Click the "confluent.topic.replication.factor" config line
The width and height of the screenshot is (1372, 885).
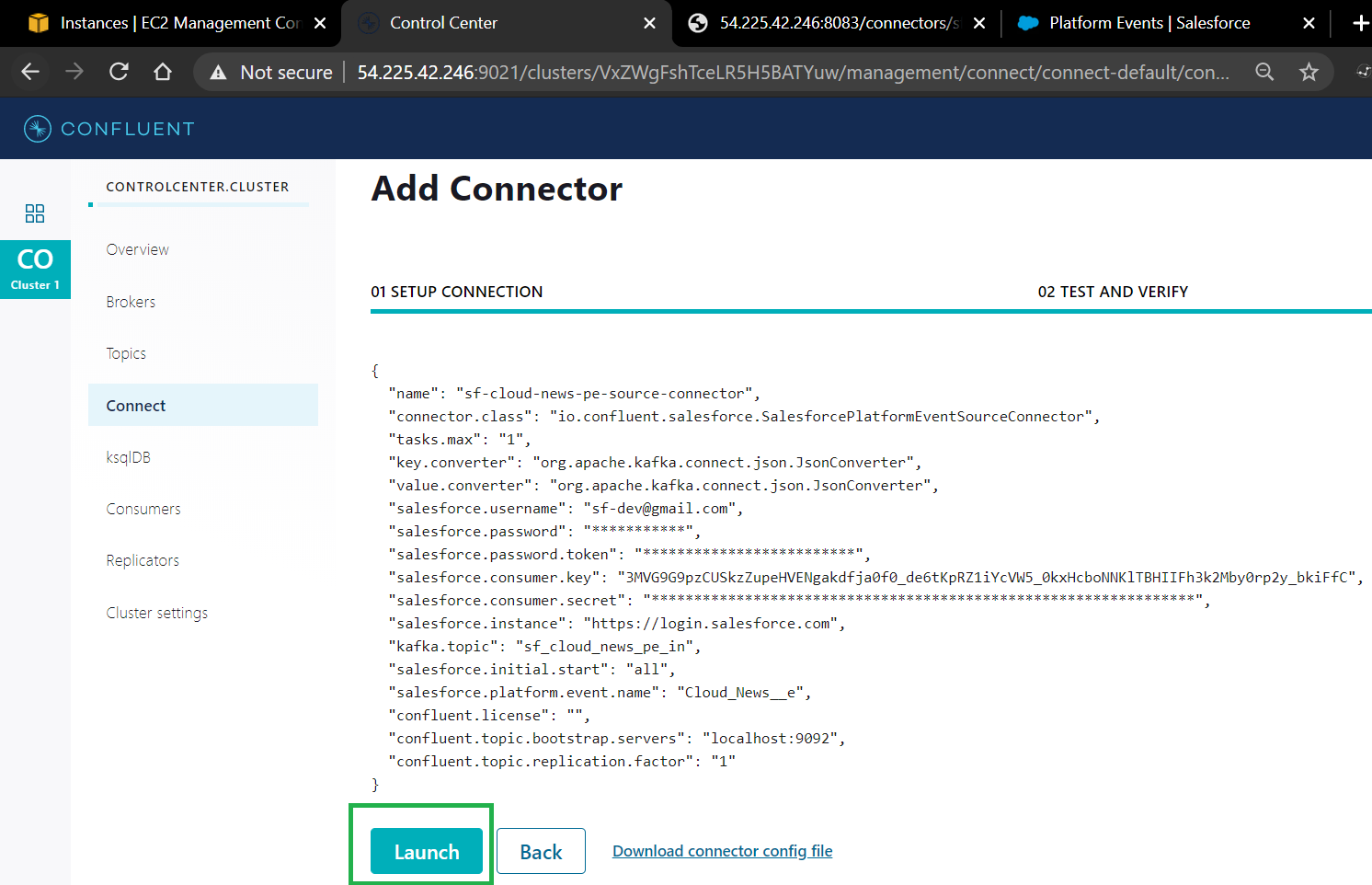[562, 762]
